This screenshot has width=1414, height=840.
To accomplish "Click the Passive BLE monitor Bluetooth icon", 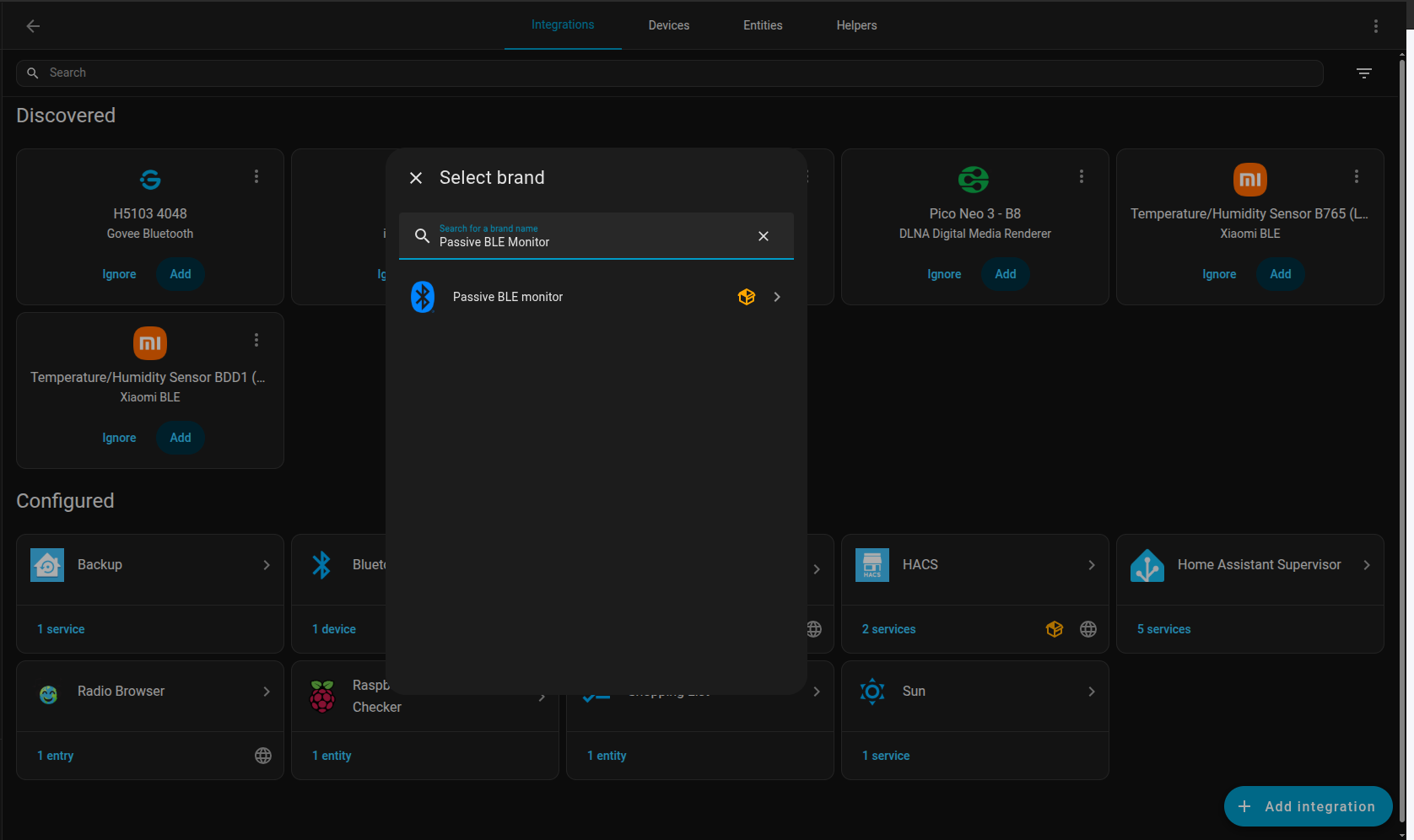I will [423, 297].
